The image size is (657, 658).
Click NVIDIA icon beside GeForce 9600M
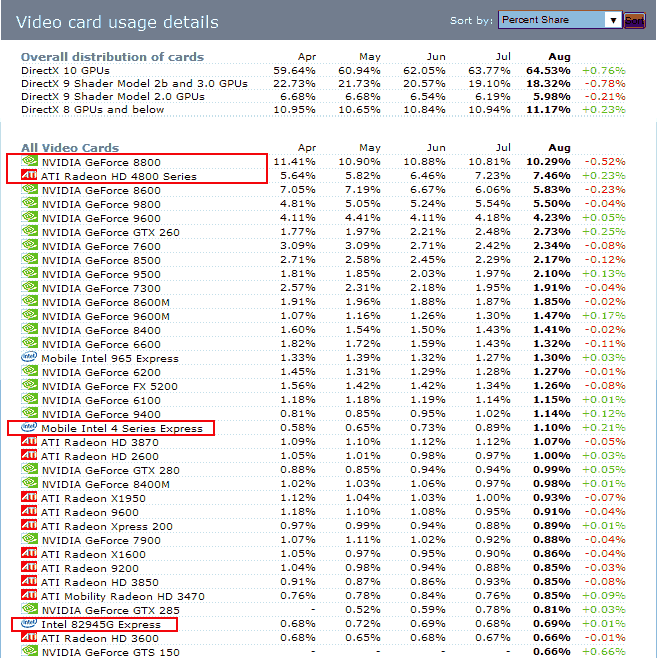pos(29,315)
